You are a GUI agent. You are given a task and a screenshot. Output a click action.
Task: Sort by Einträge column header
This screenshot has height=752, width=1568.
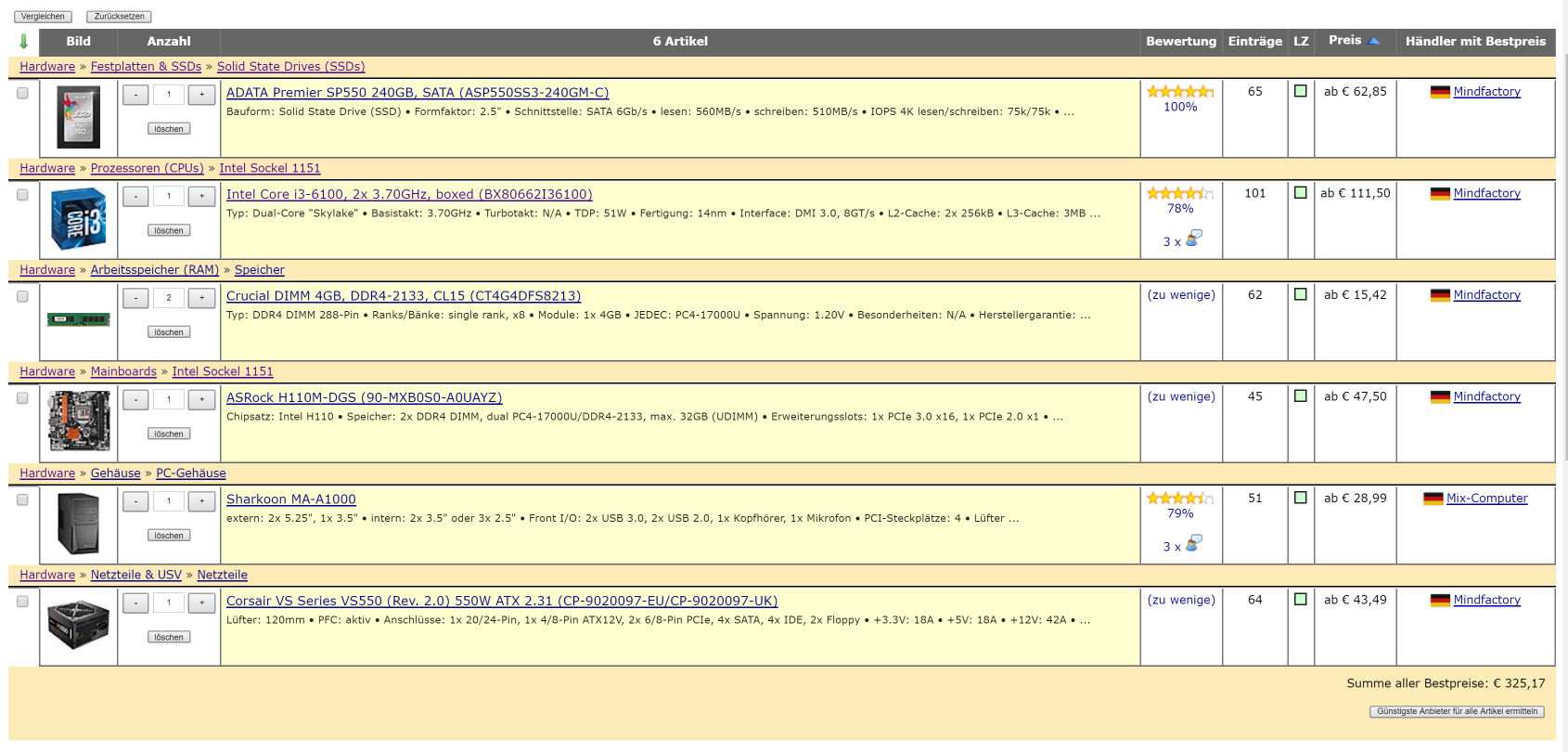pos(1254,42)
